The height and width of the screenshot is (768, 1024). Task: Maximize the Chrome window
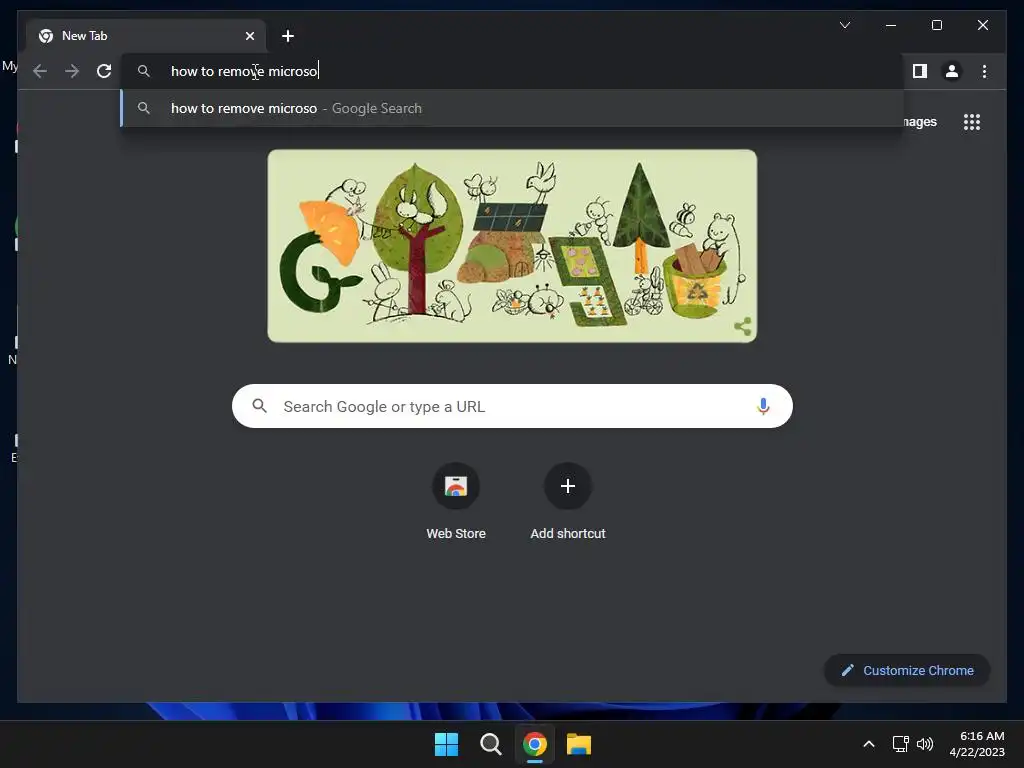pos(936,25)
